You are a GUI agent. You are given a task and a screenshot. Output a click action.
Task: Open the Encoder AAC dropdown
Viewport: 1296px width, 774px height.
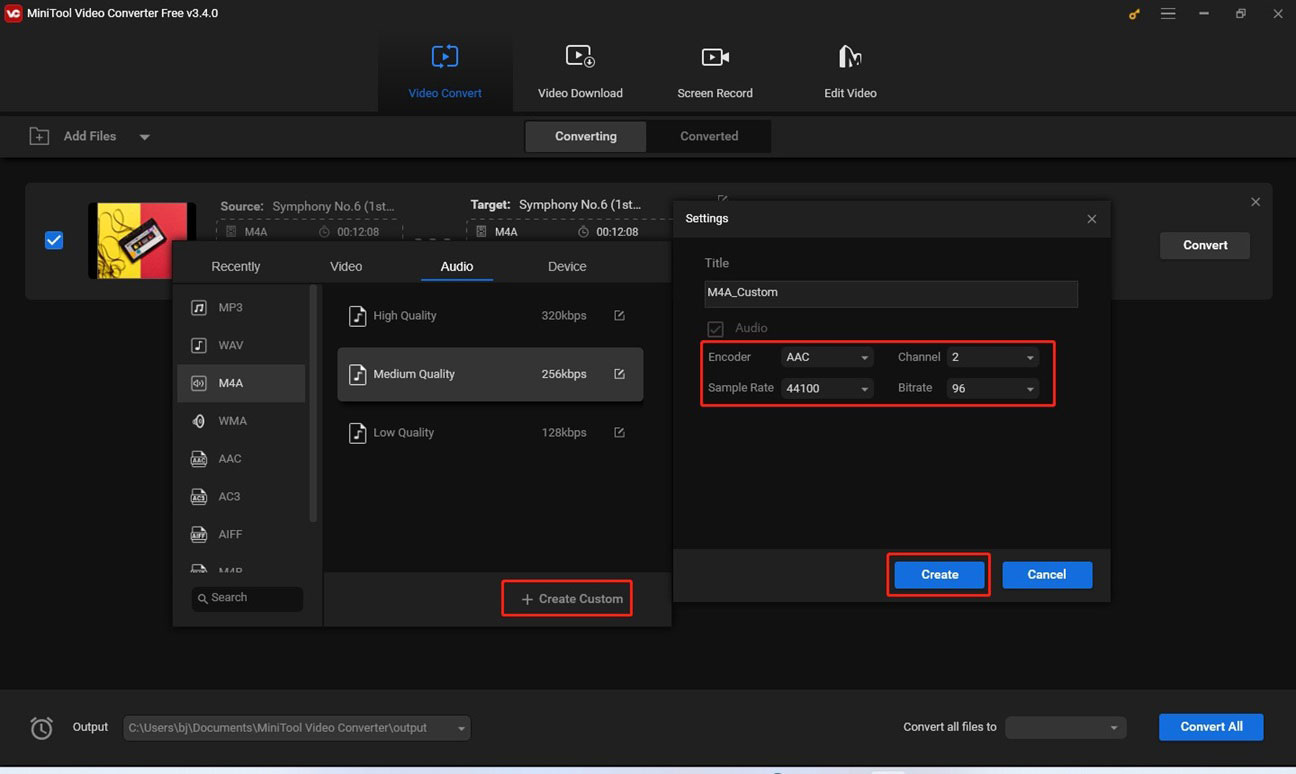pos(827,357)
